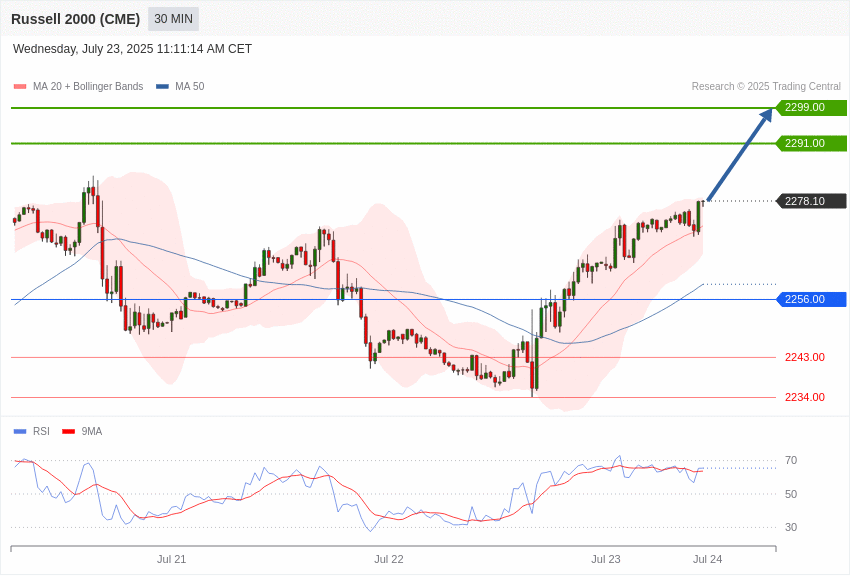850x576 pixels.
Task: Click the Russell 2000 (CME) title
Action: [x=75, y=19]
